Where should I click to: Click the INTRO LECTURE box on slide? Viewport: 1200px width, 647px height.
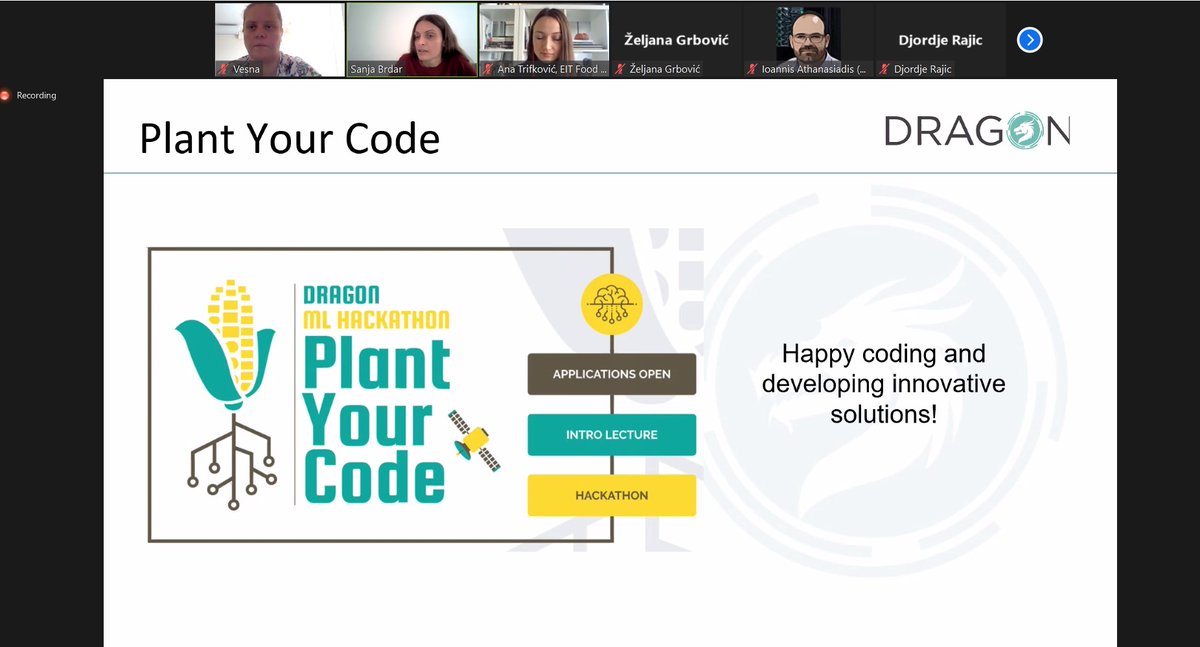(611, 435)
